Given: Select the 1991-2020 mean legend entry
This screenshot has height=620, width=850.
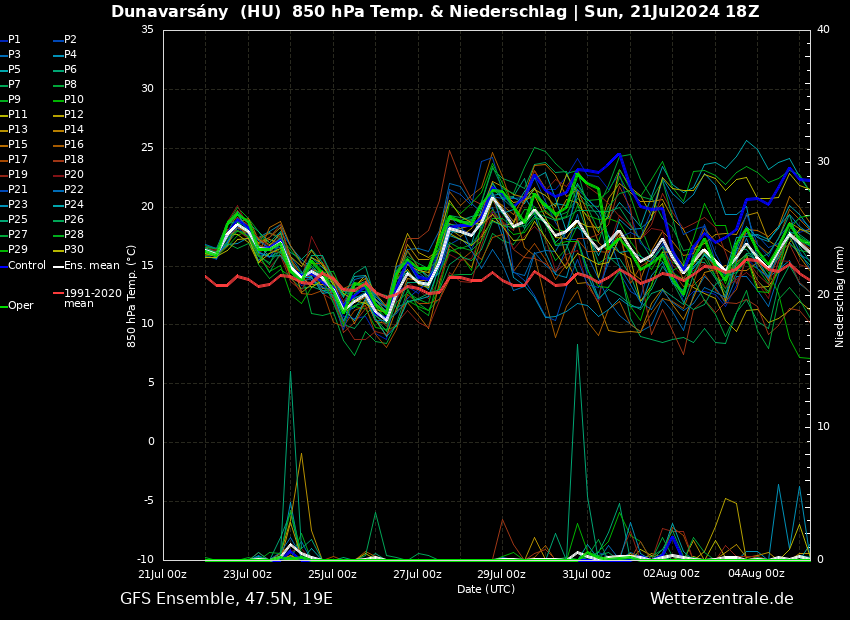Looking at the screenshot, I should (92, 298).
